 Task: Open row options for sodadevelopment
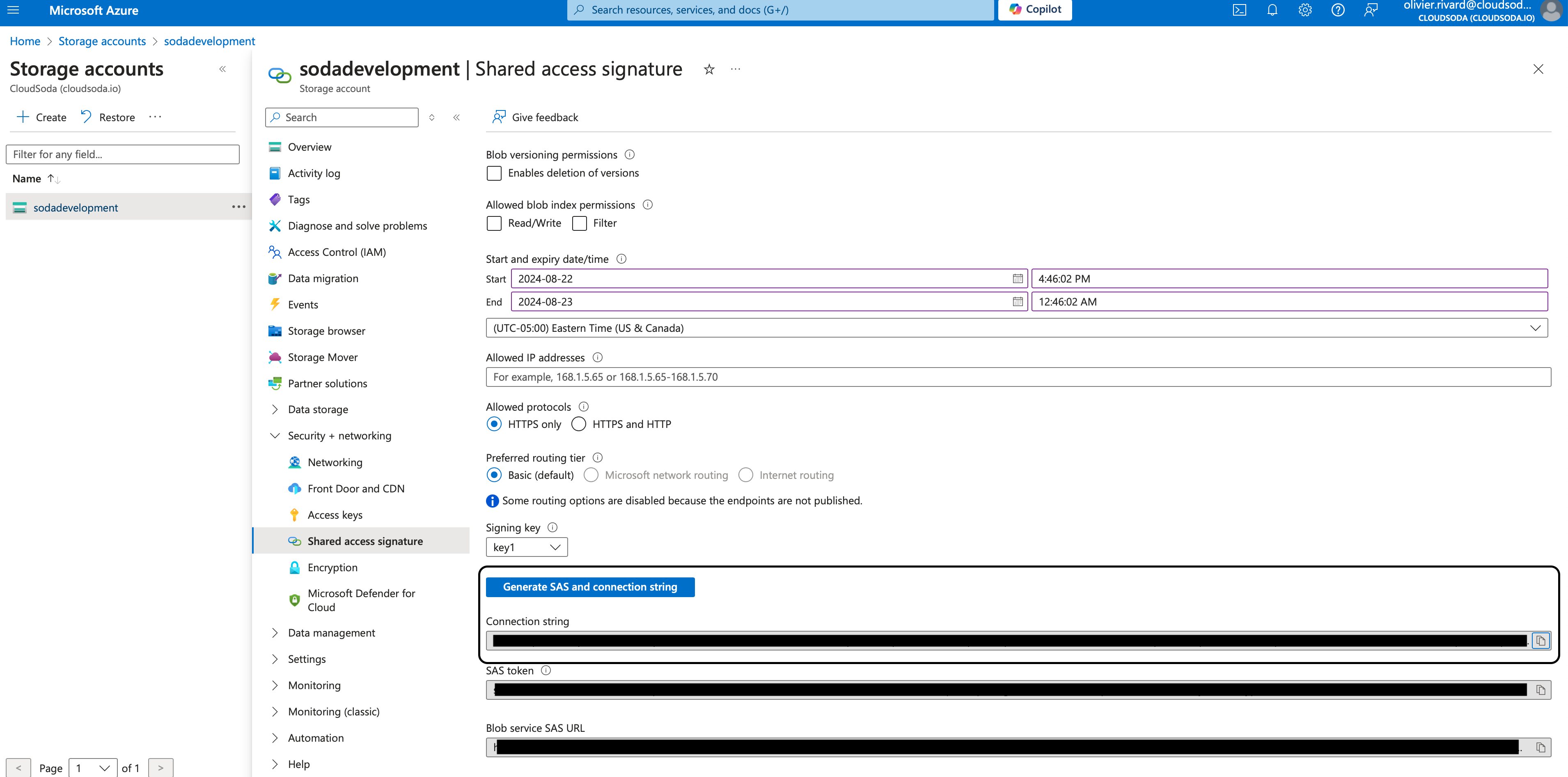(238, 207)
